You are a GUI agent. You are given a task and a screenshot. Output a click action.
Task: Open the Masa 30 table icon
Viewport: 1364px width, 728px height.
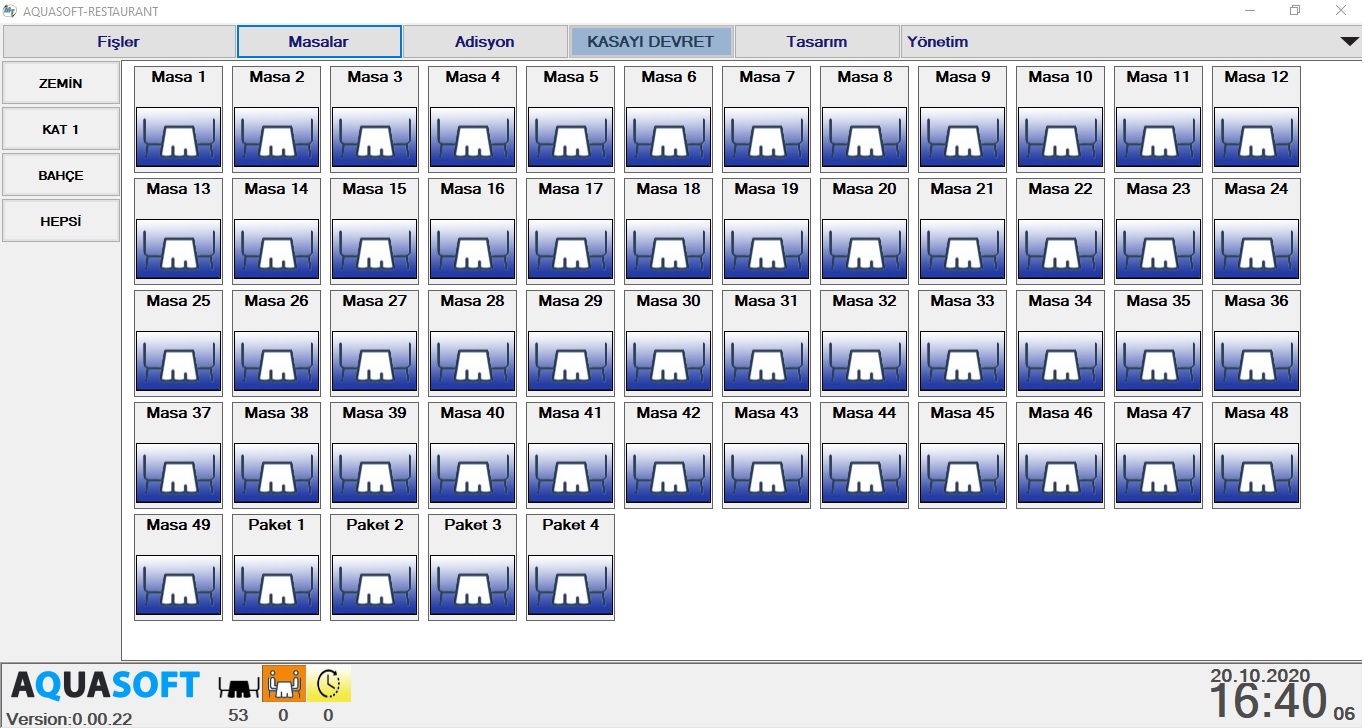(668, 362)
